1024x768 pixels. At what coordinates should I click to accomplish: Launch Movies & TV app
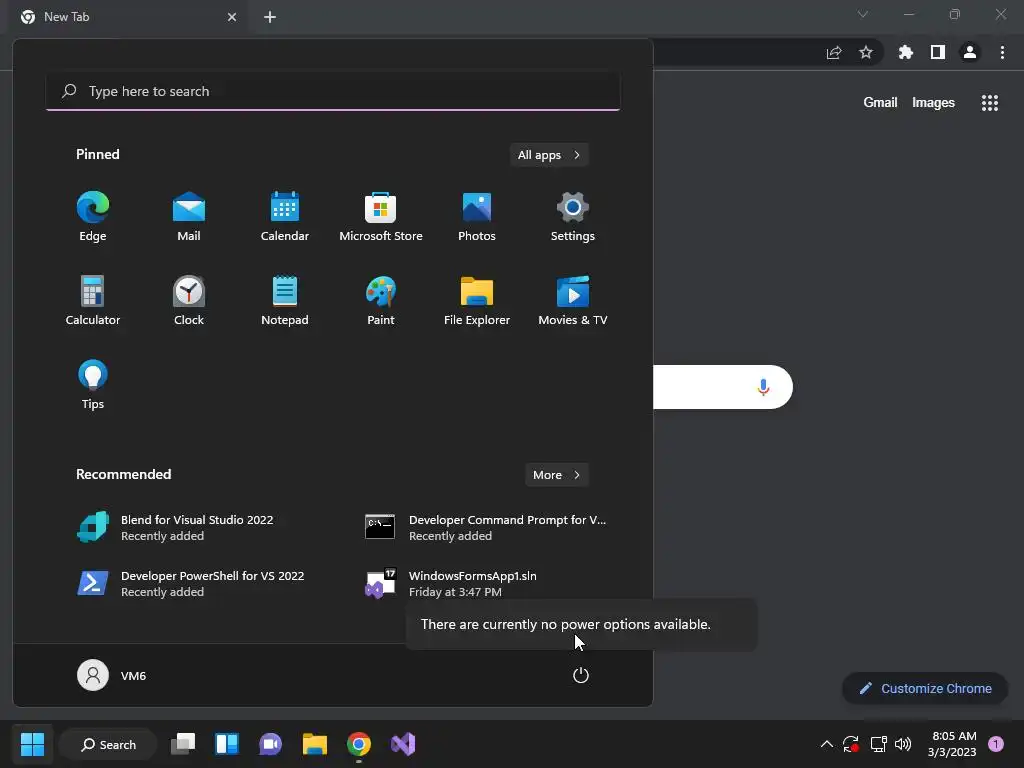tap(573, 301)
